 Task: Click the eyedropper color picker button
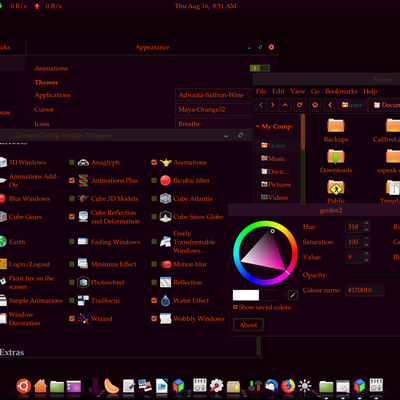(292, 295)
